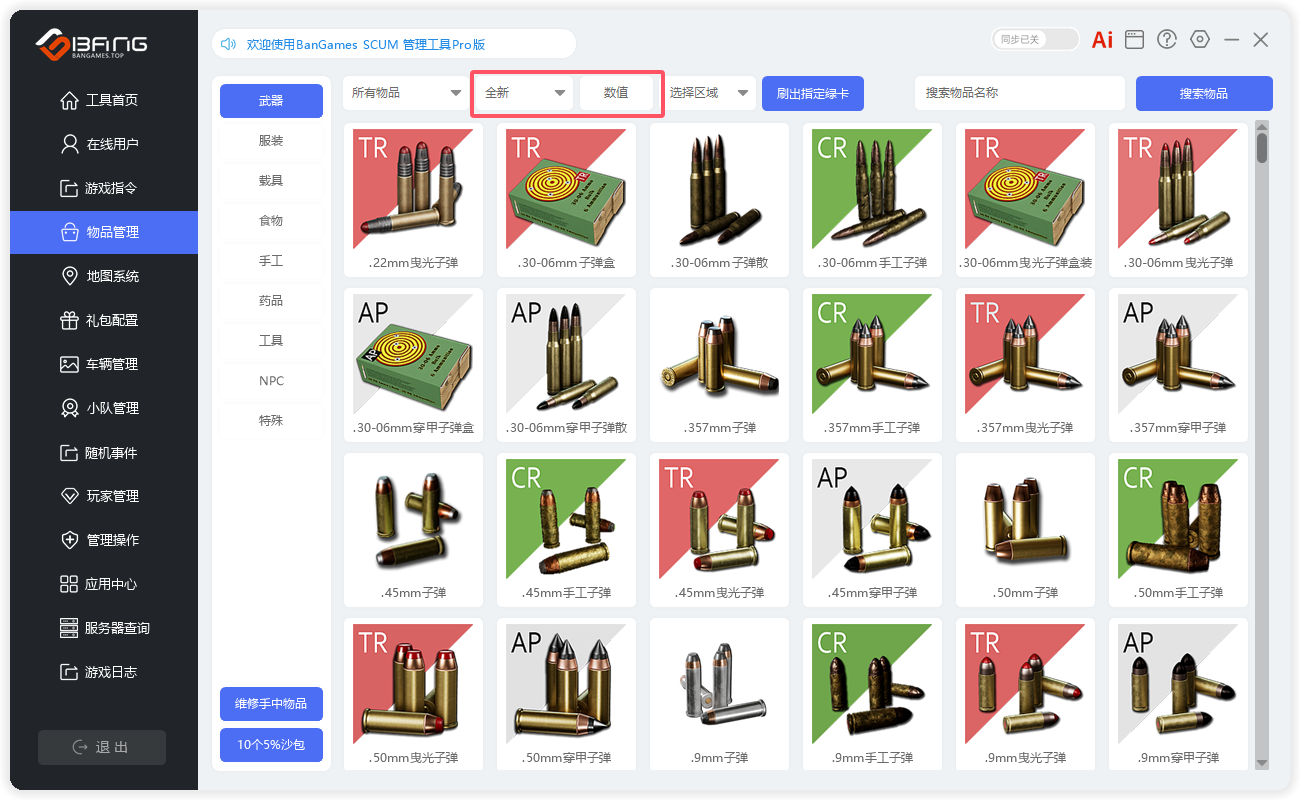Screen dimensions: 1300x800
Task: Open the 全新 condition dropdown
Action: 524,93
